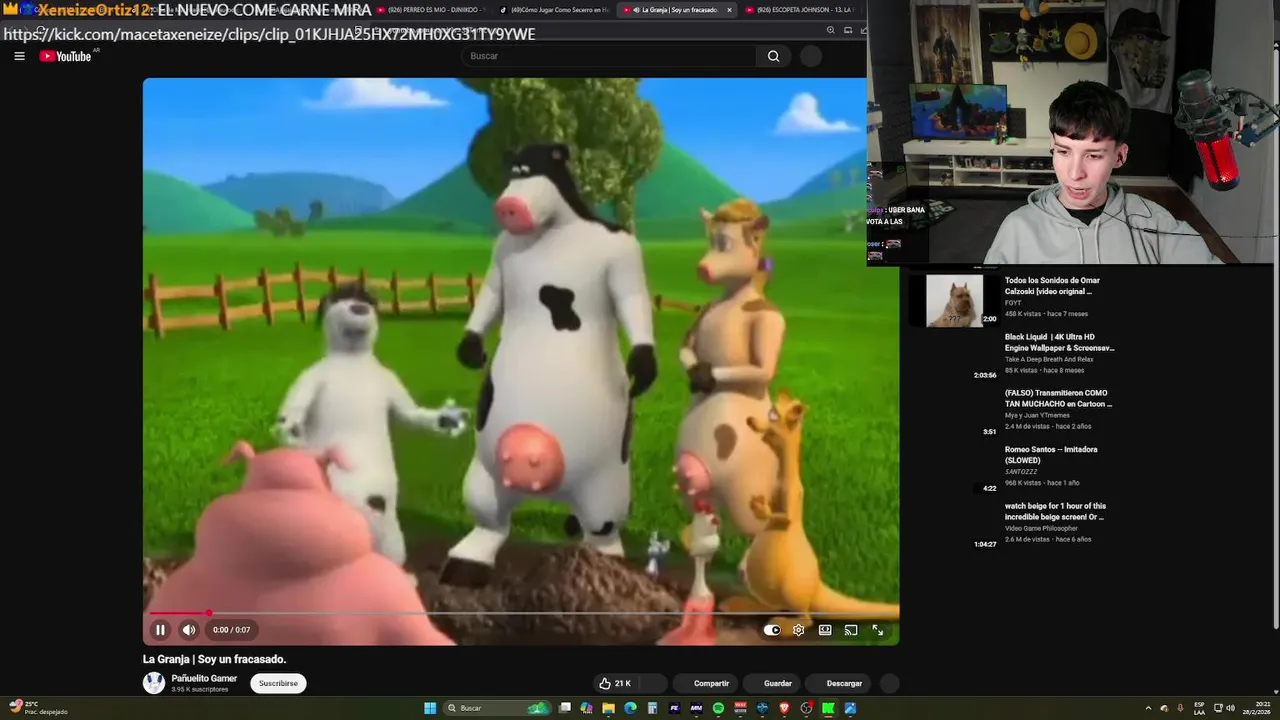Run the search with the magnifier button
The width and height of the screenshot is (1280, 720).
point(773,56)
